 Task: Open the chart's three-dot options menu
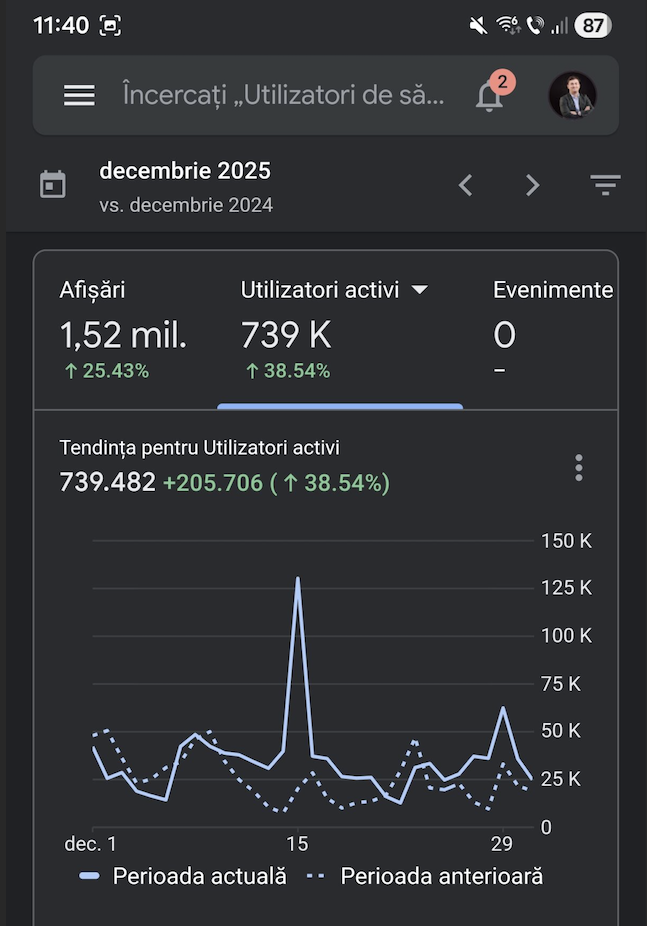(578, 468)
